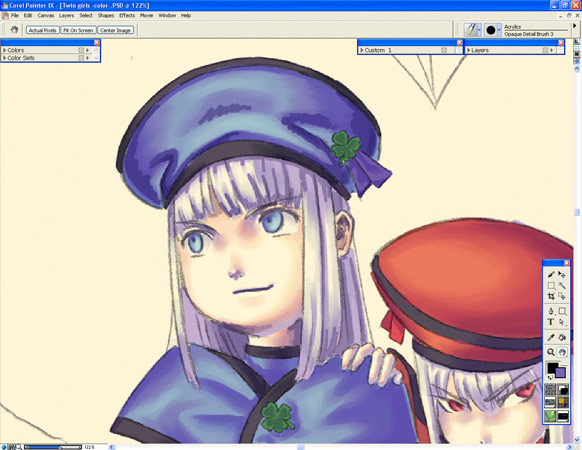
Task: Open the Paper selector in toolbox
Action: [550, 389]
